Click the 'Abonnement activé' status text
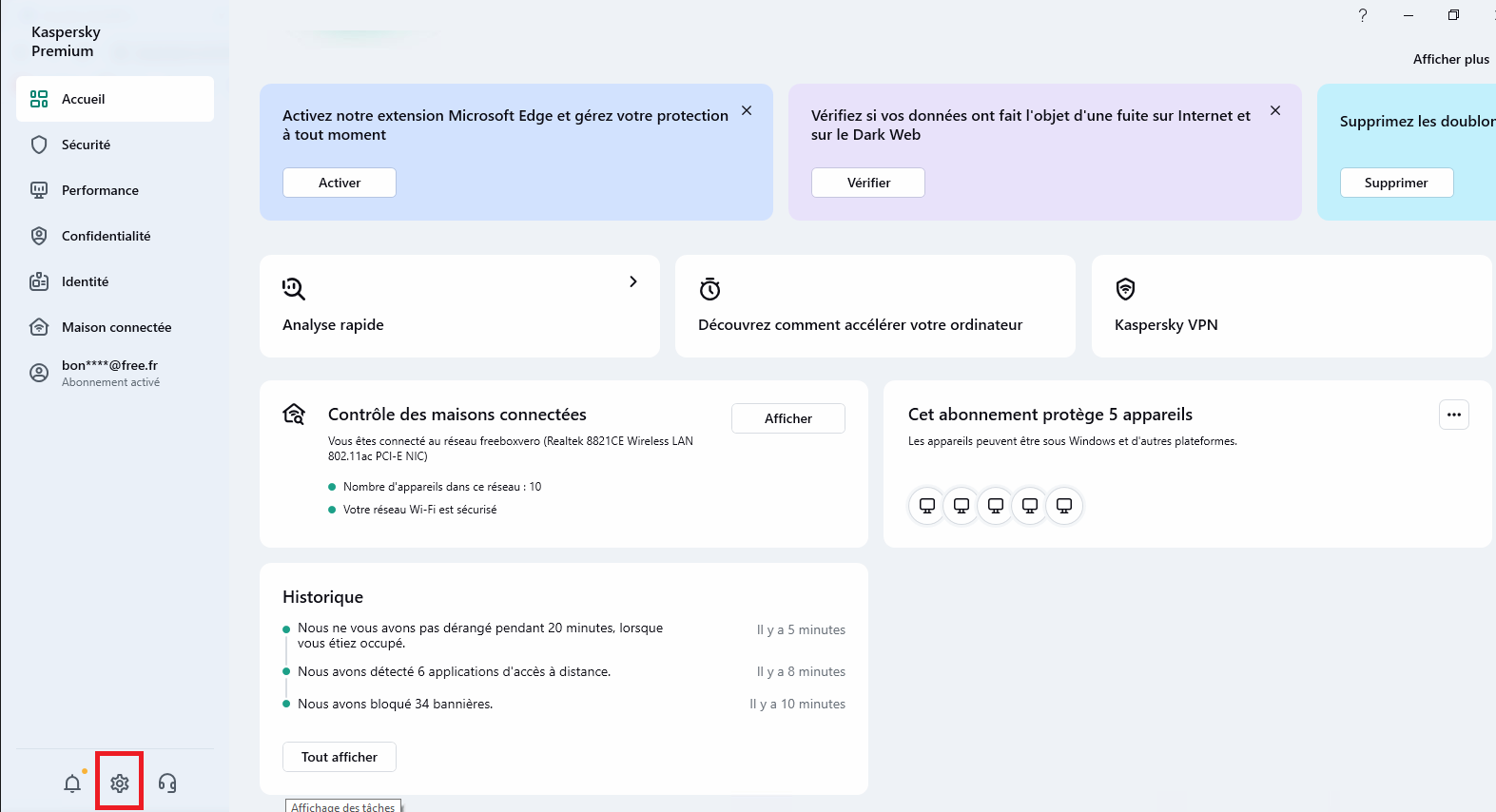 pyautogui.click(x=110, y=382)
